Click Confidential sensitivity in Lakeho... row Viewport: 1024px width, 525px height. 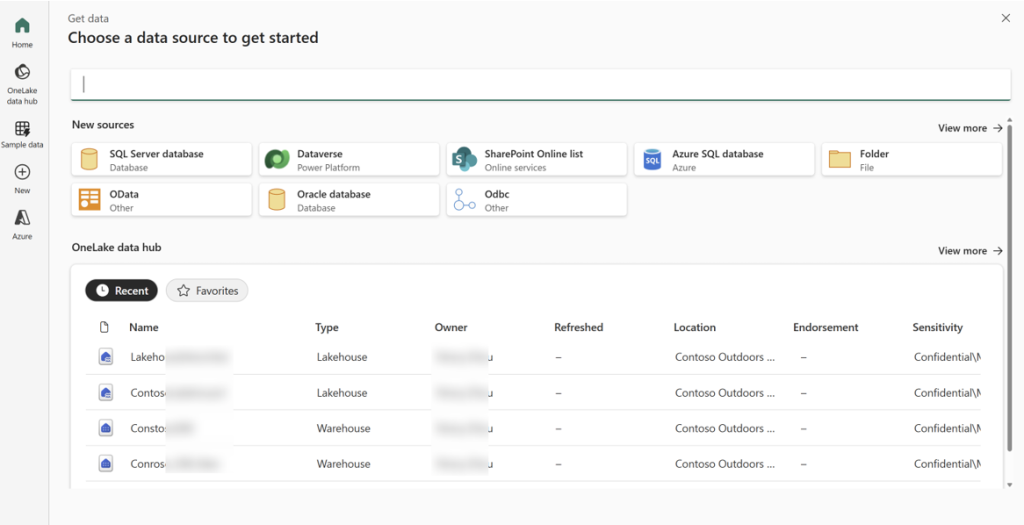947,357
